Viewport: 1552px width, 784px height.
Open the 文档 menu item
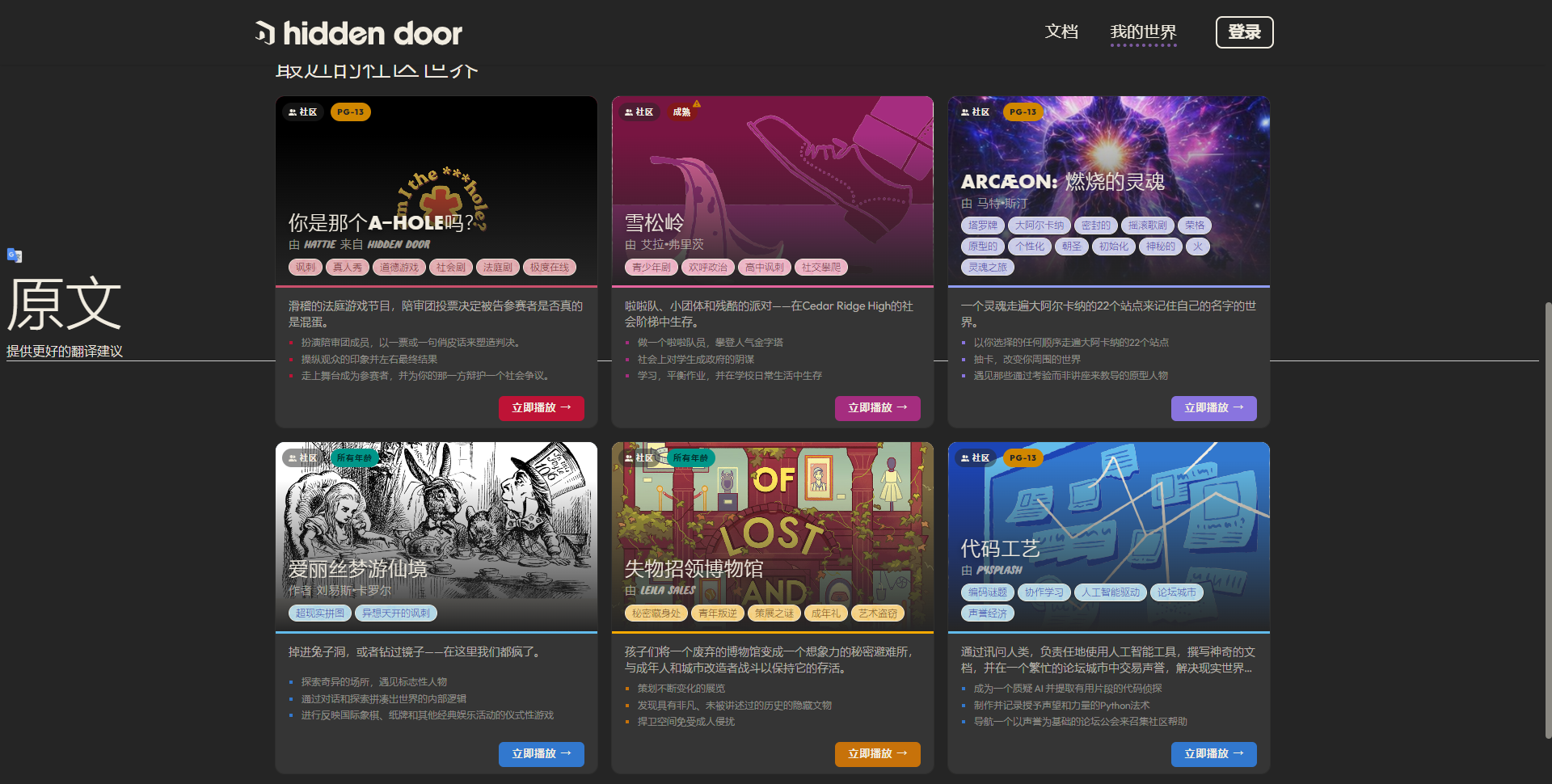click(1061, 32)
